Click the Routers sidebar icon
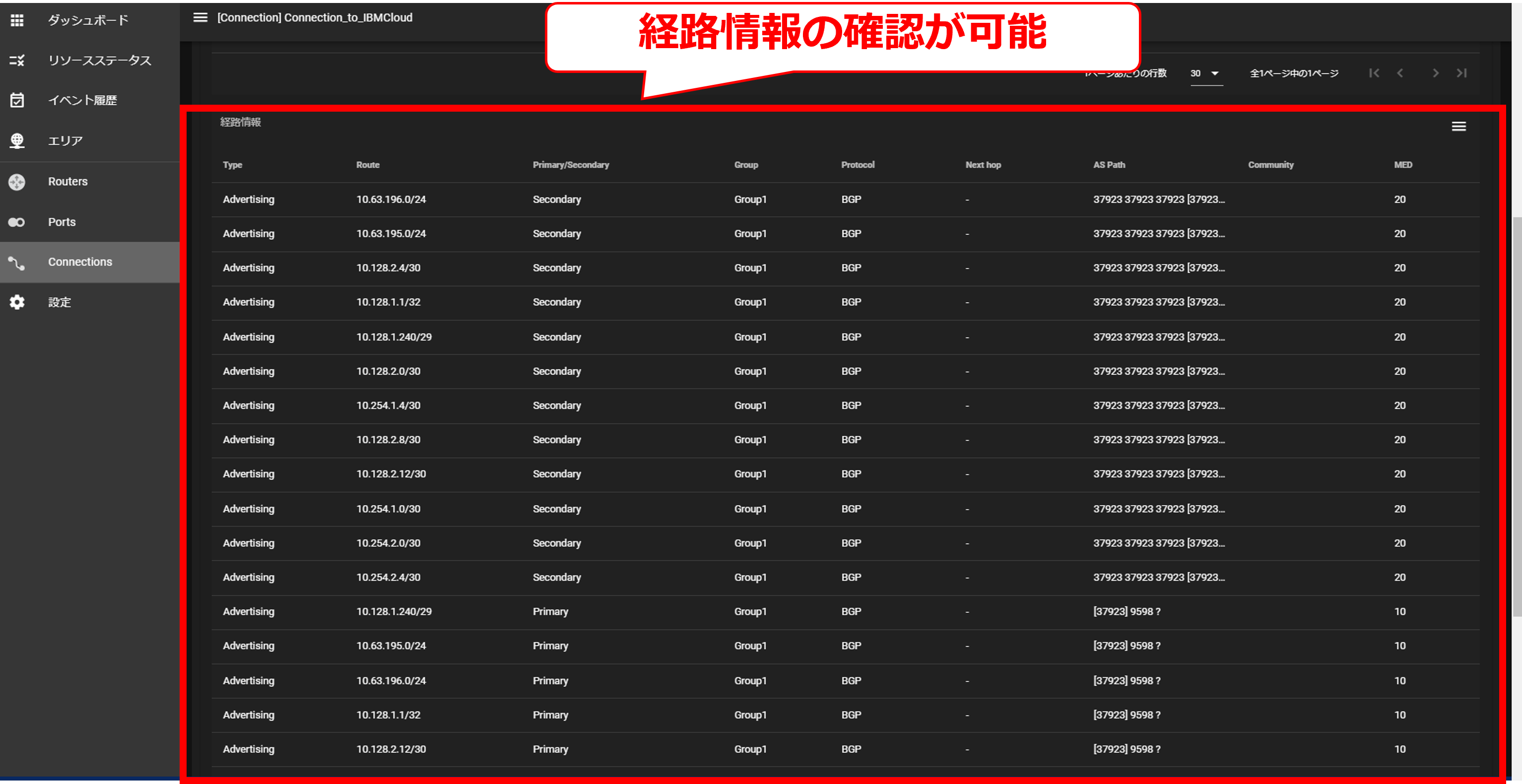 coord(17,182)
